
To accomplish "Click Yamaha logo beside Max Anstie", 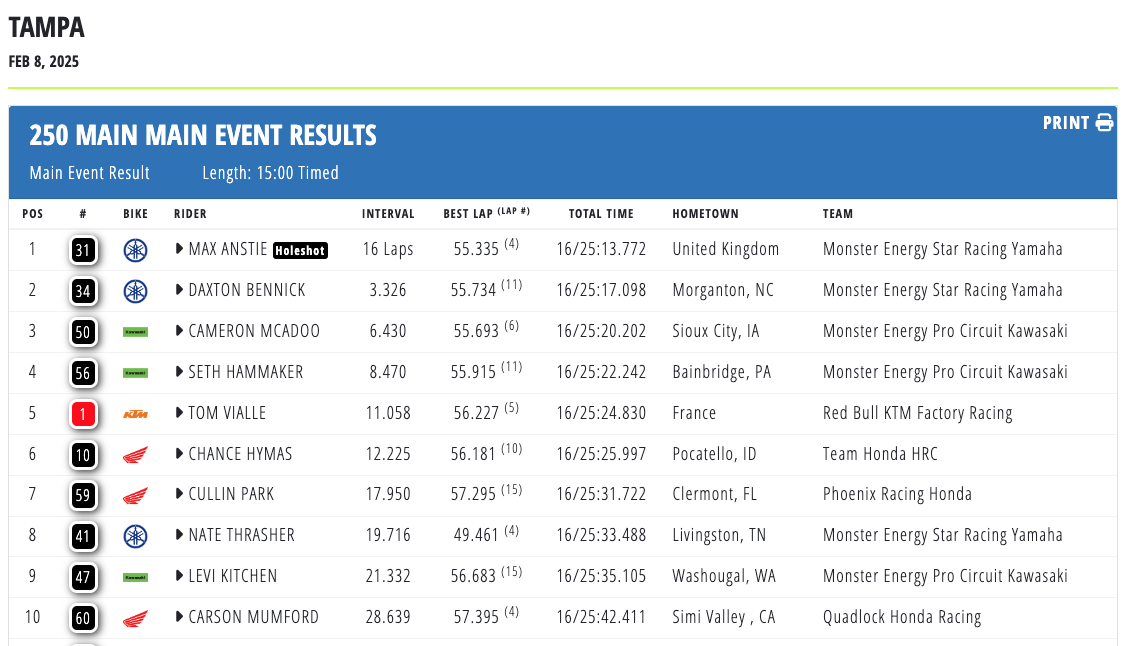I will coord(134,250).
